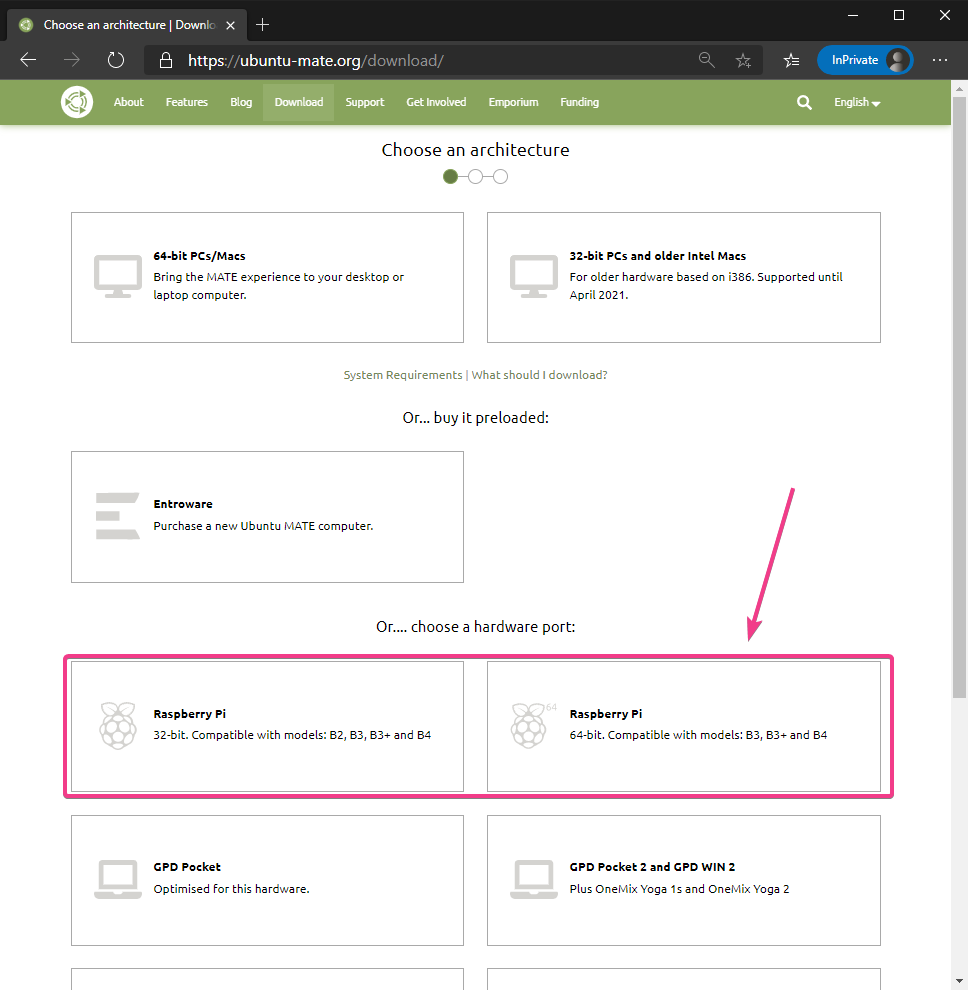
Task: Close the 'Choose an architecture' tab
Action: point(230,25)
